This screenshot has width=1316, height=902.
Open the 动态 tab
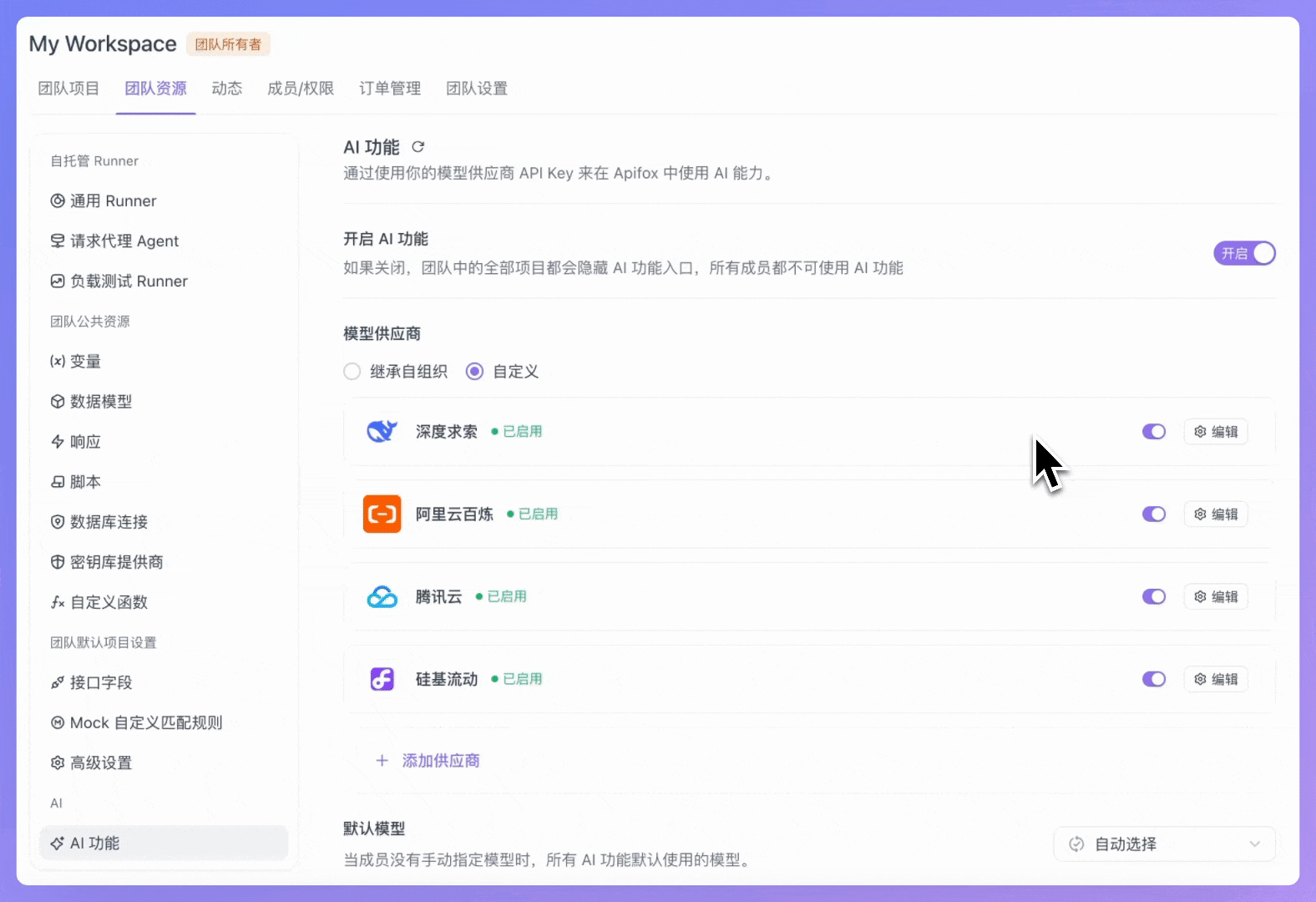[227, 89]
